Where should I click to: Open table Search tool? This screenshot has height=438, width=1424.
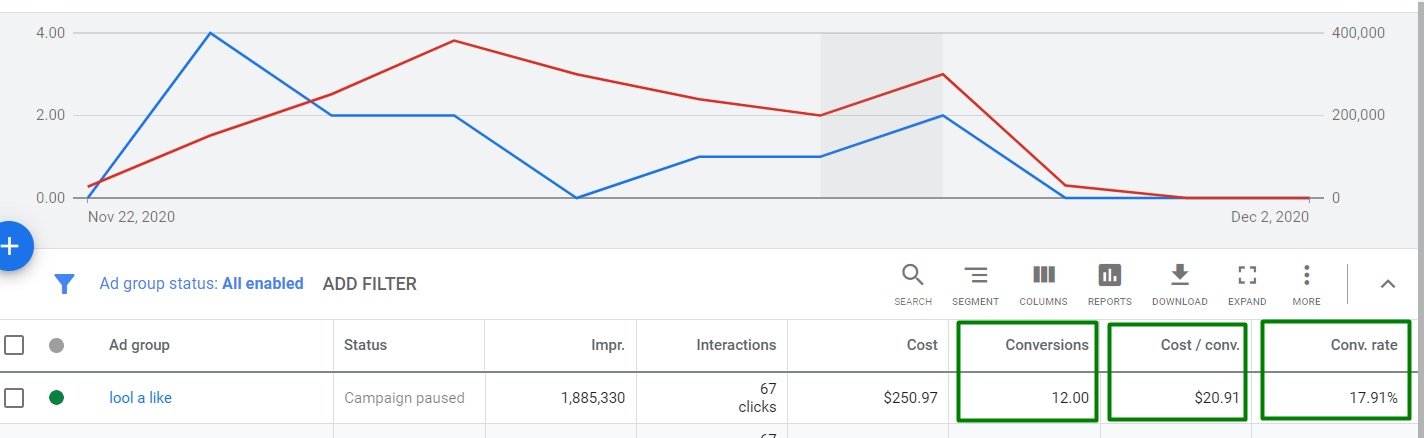(x=912, y=284)
